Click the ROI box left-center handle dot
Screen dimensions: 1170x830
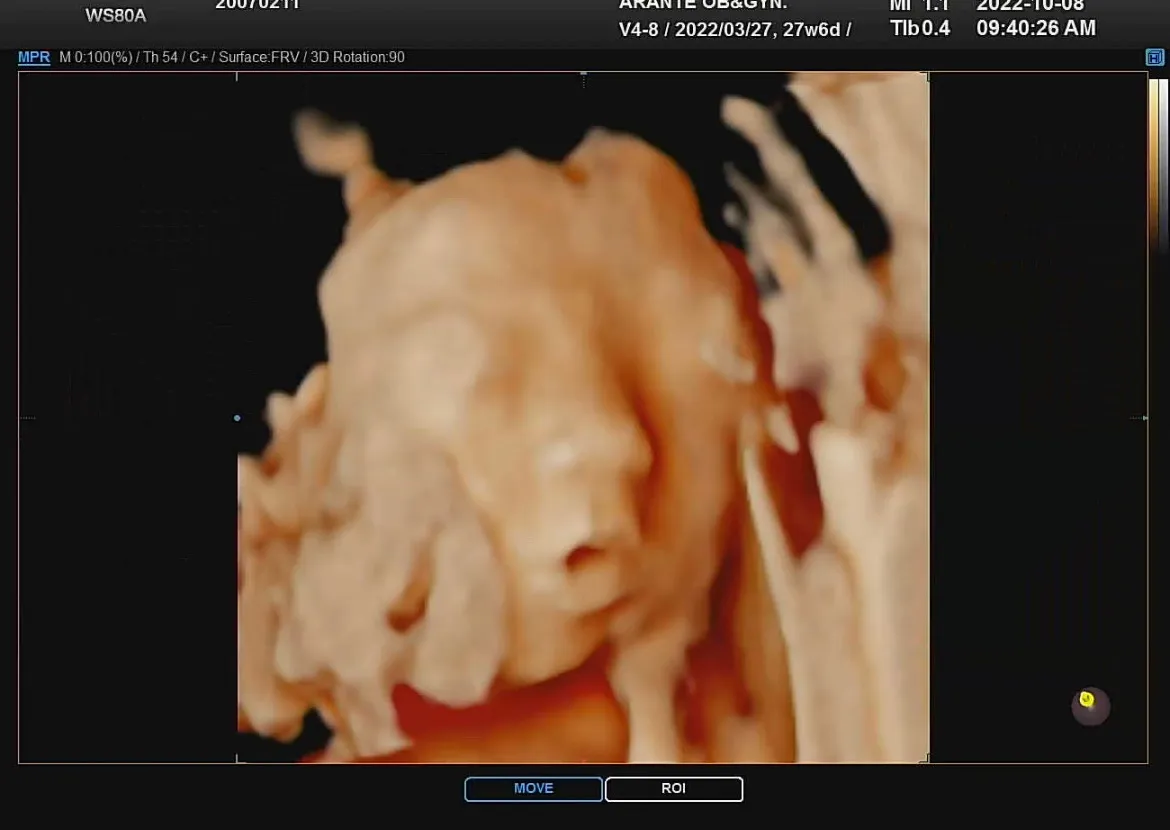point(237,418)
